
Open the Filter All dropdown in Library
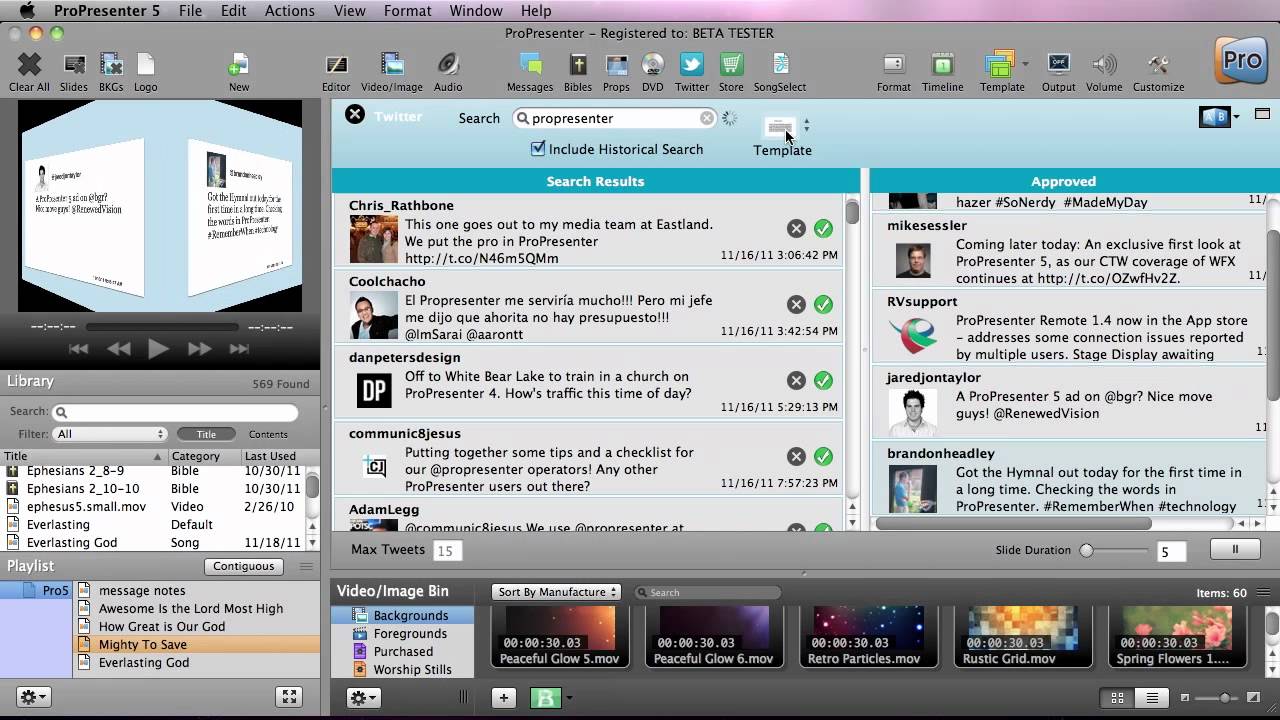(110, 434)
